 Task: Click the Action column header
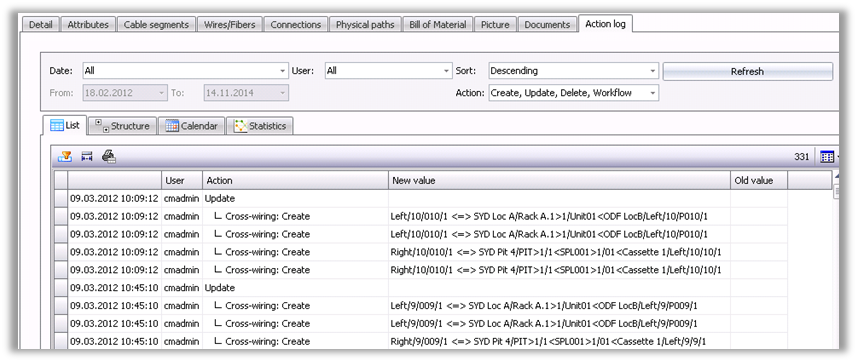point(295,180)
